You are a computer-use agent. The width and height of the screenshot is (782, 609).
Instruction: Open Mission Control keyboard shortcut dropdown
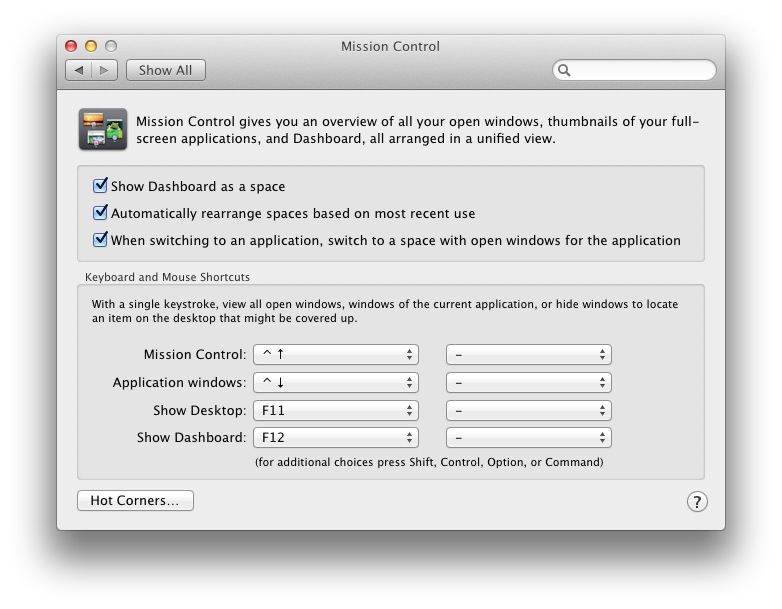[x=336, y=355]
